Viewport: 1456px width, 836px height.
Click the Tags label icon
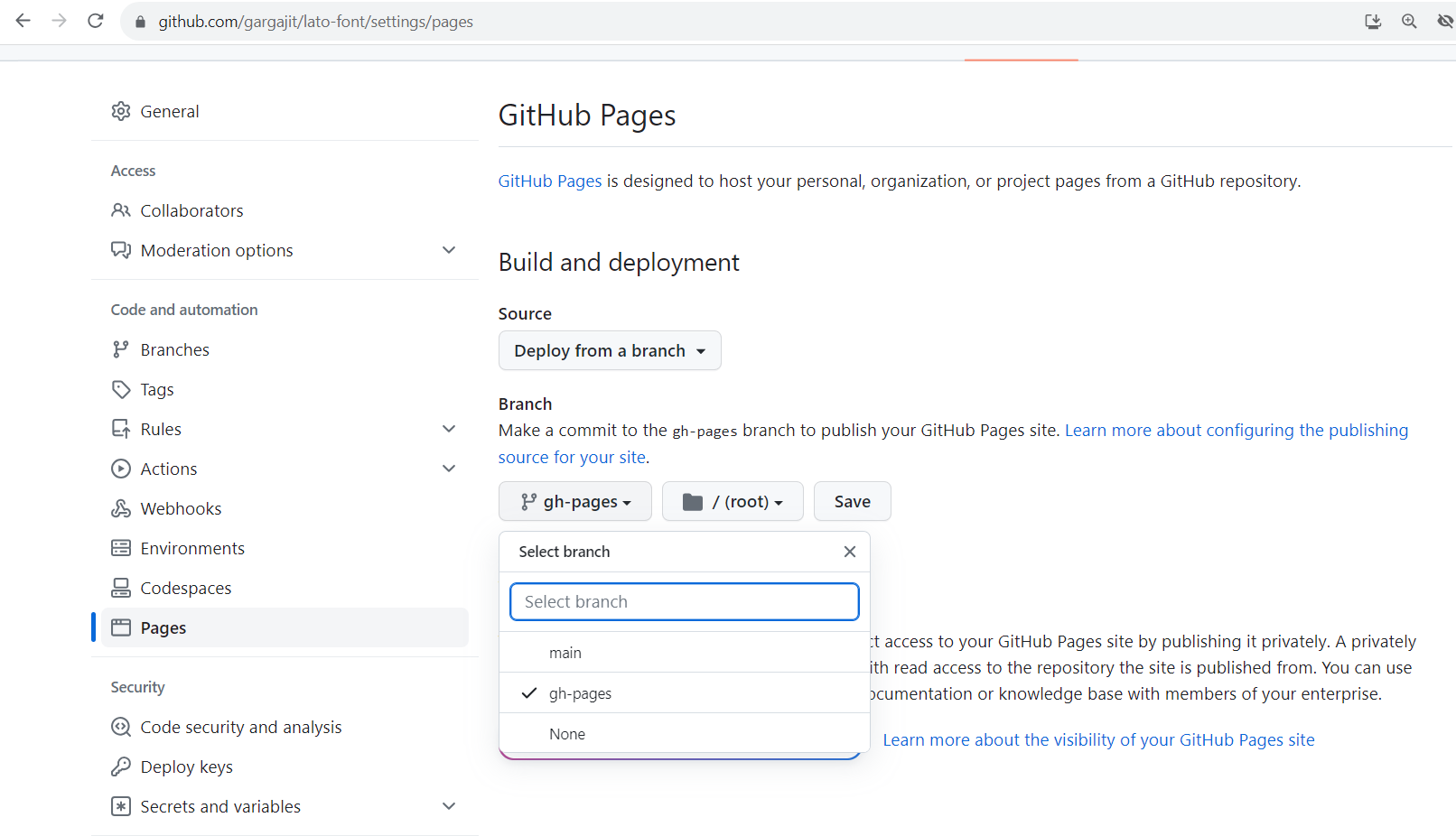point(121,389)
